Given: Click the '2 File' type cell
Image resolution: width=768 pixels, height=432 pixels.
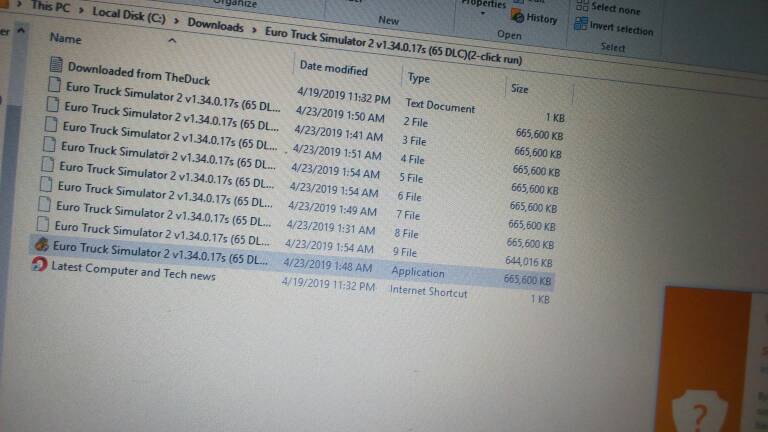Looking at the screenshot, I should coord(415,122).
